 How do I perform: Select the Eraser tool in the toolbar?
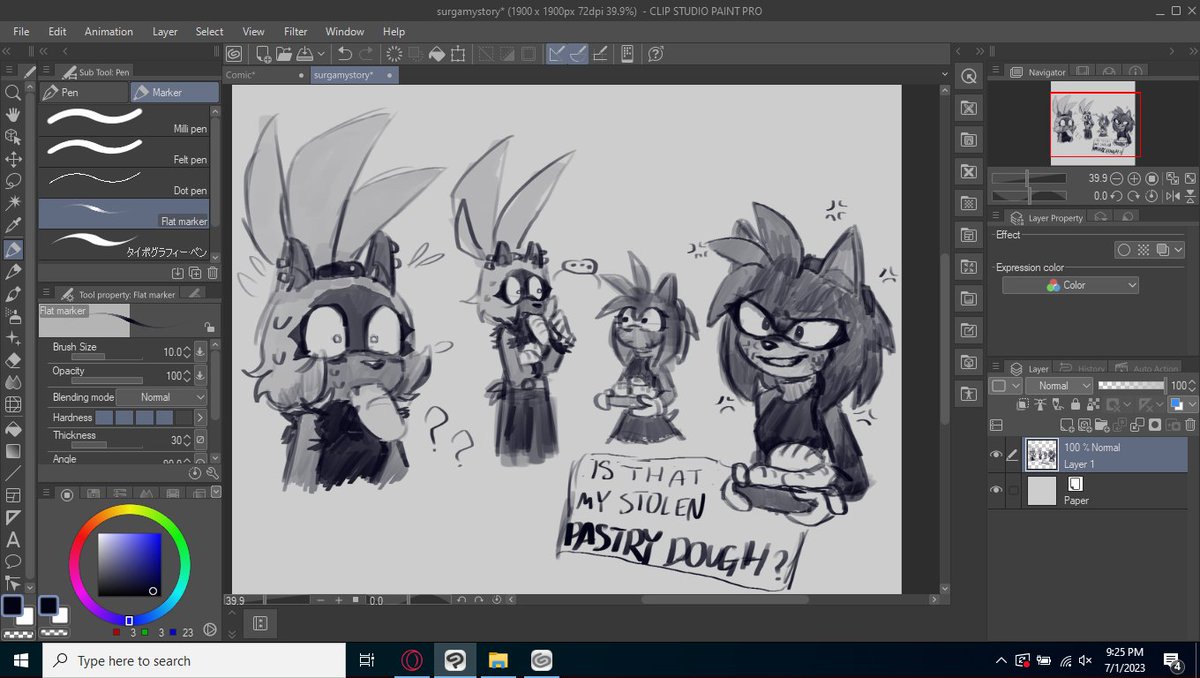(13, 360)
